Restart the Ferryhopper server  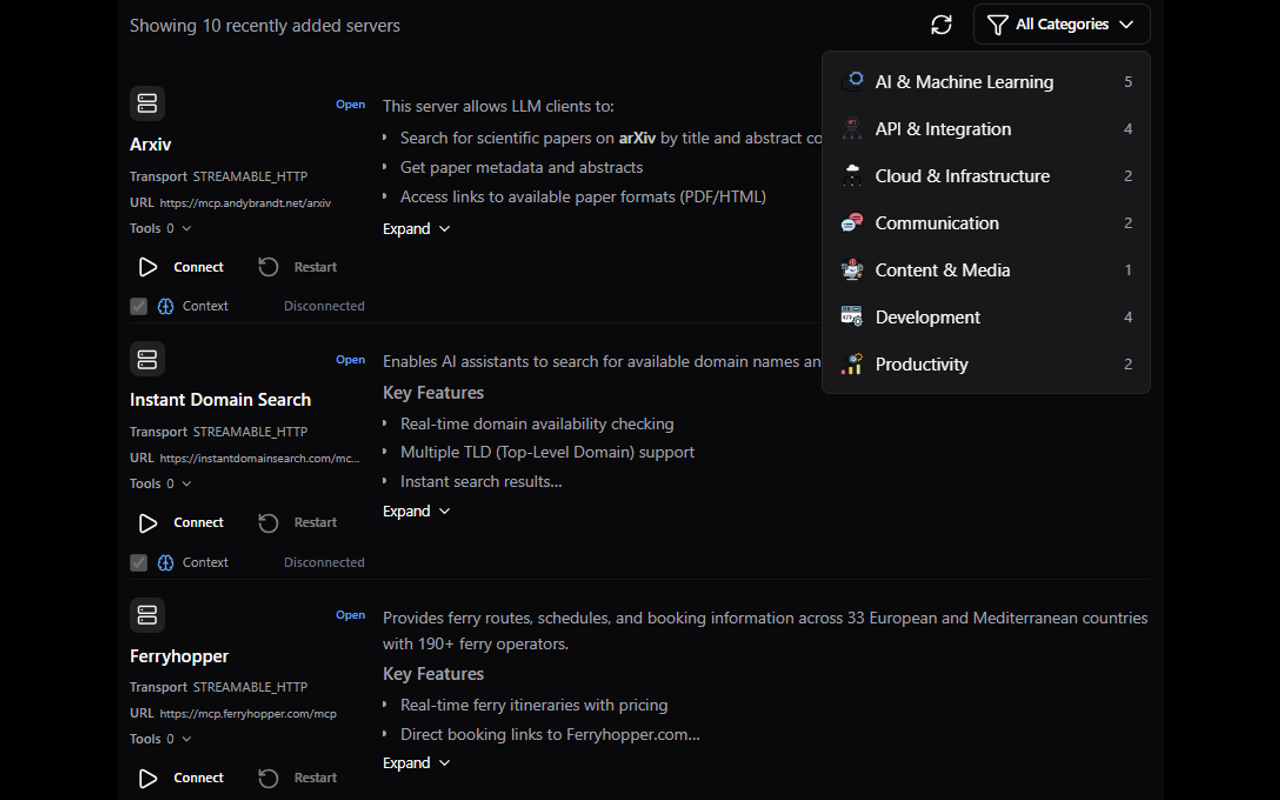pos(298,777)
